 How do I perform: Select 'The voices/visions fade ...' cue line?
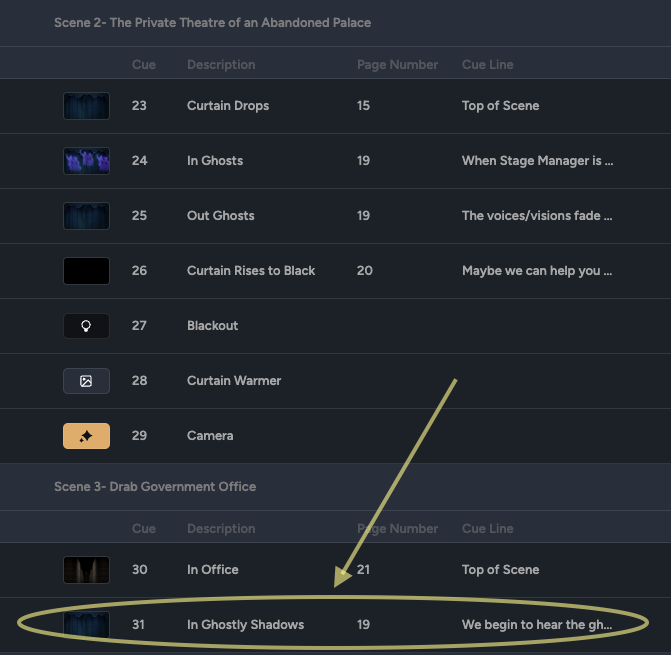[537, 216]
